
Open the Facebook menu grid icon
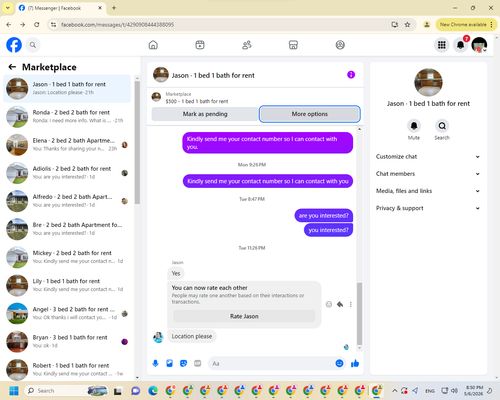coord(442,45)
